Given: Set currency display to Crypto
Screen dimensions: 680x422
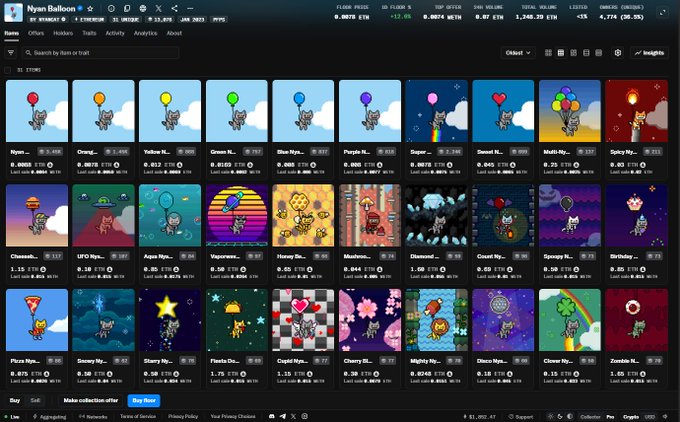Looking at the screenshot, I should coord(631,417).
